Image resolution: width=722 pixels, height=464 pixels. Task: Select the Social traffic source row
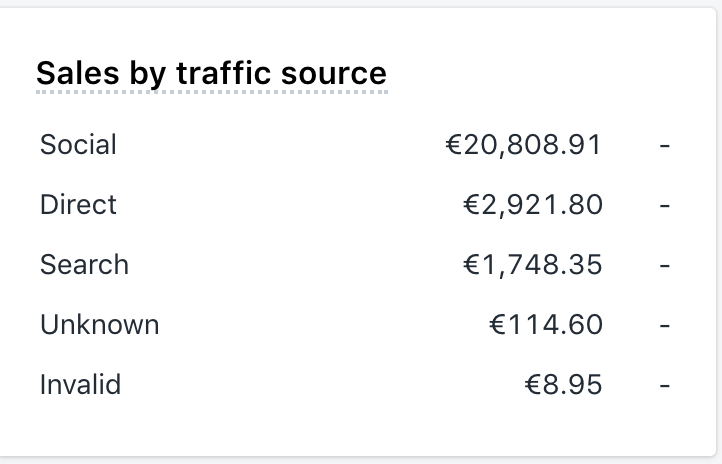(355, 145)
